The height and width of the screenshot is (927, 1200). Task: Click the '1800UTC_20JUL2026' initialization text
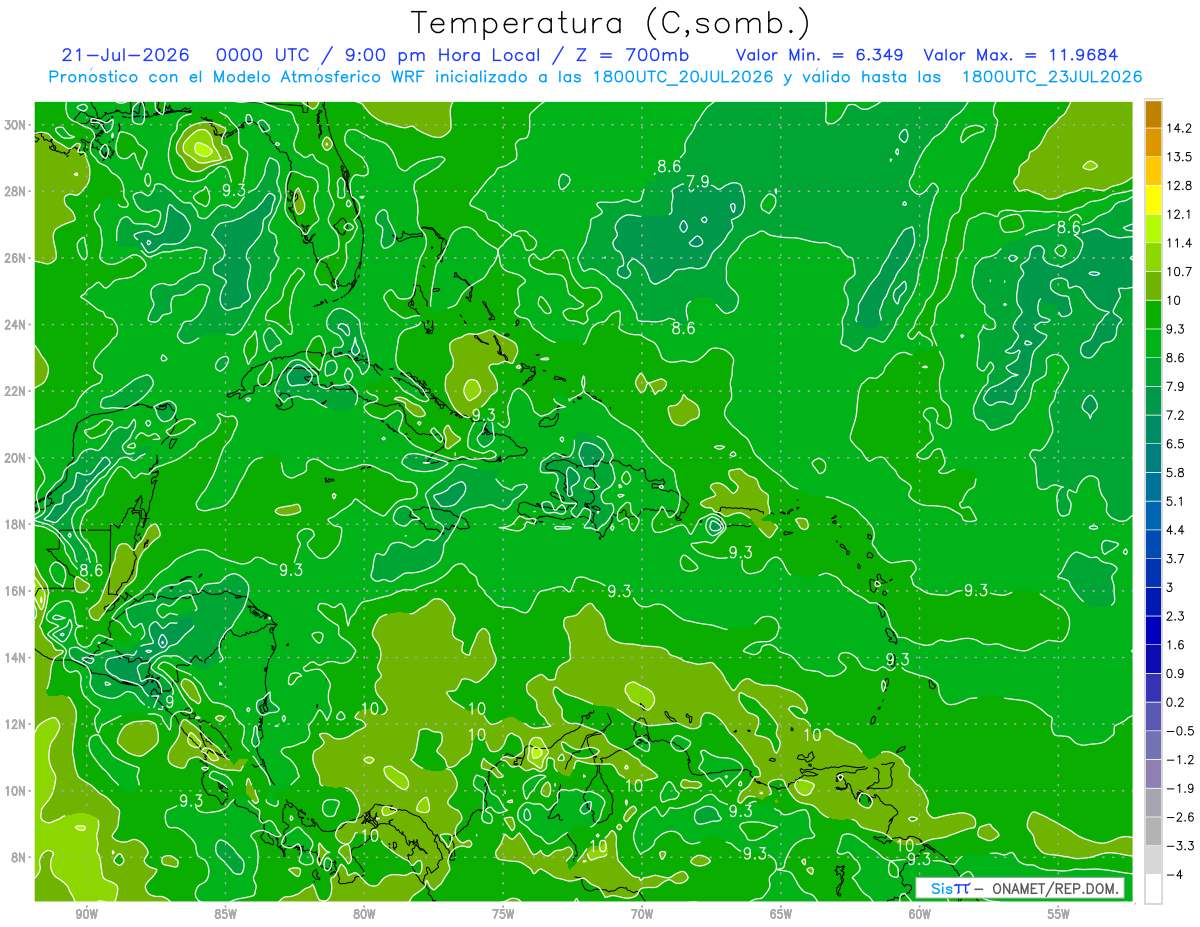(x=683, y=77)
